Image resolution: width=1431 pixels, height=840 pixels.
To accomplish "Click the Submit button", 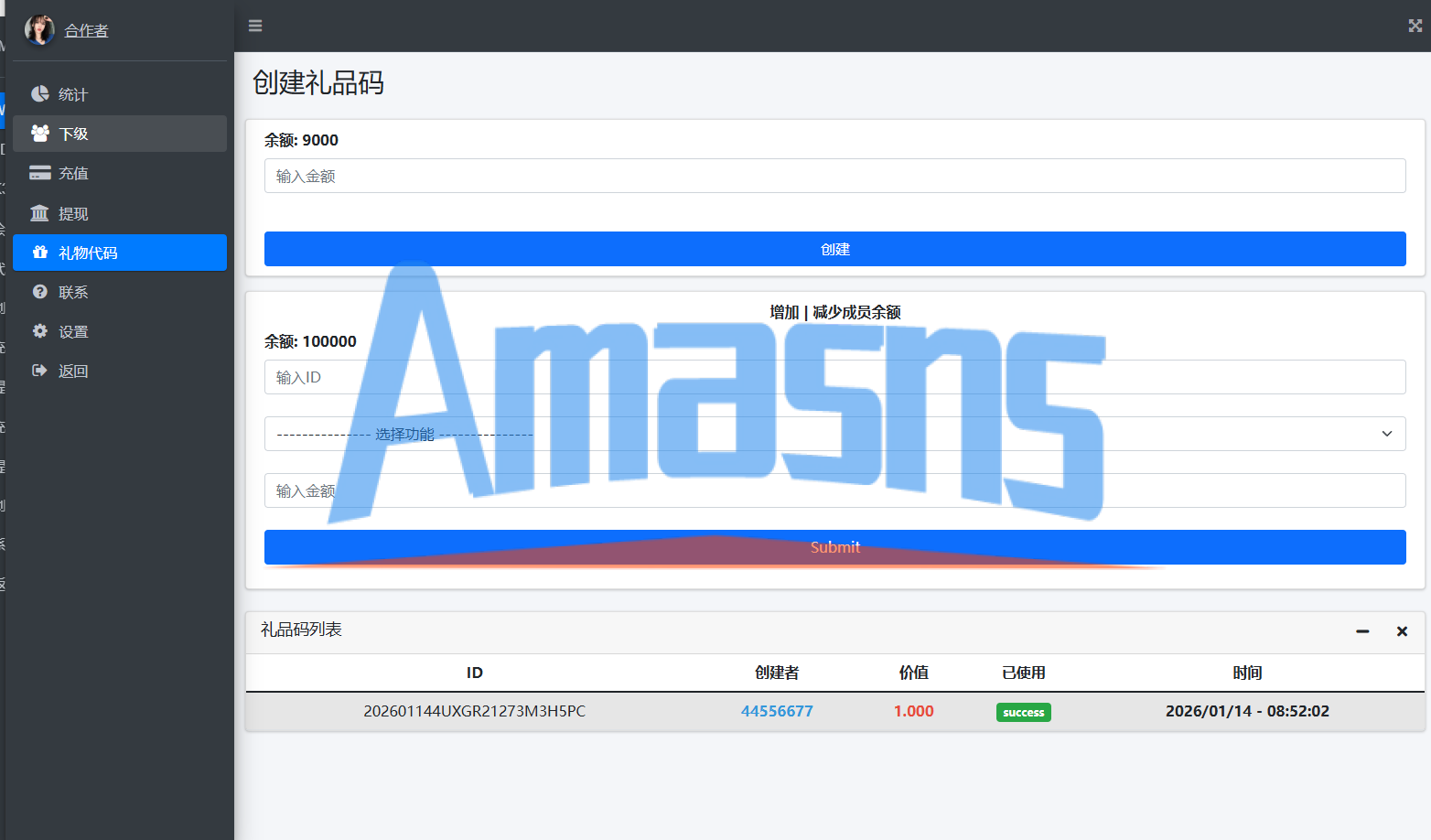I will point(834,547).
